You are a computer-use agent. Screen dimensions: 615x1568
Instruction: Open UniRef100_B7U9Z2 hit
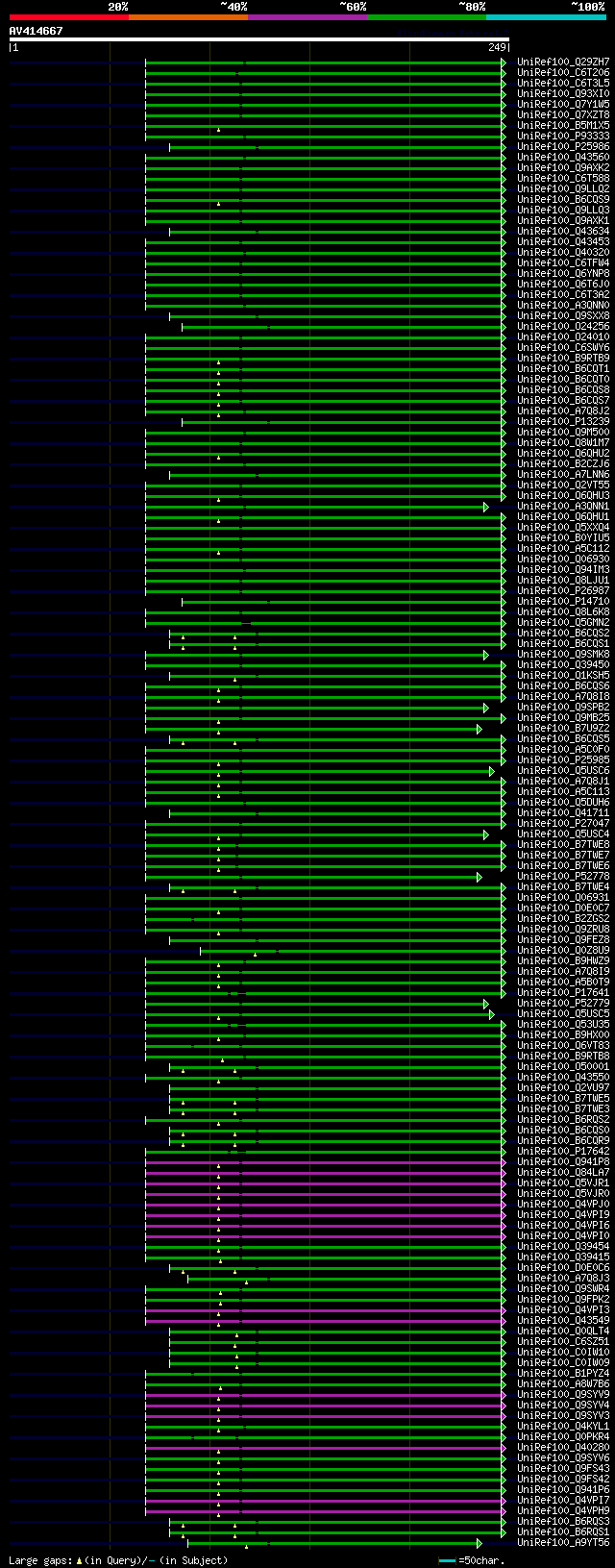click(x=563, y=729)
